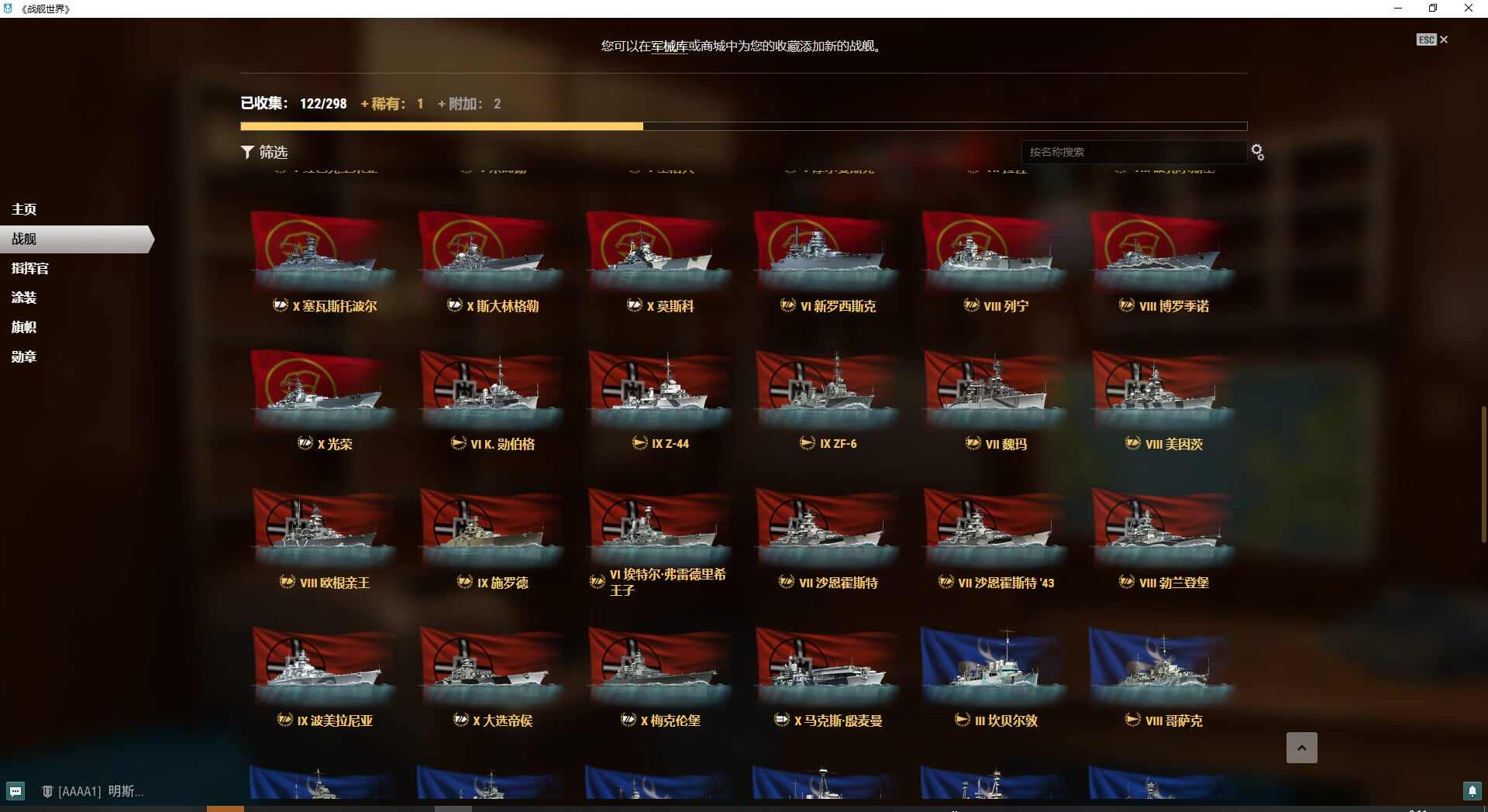Open the 军械库 link
The height and width of the screenshot is (812, 1488).
click(x=670, y=46)
